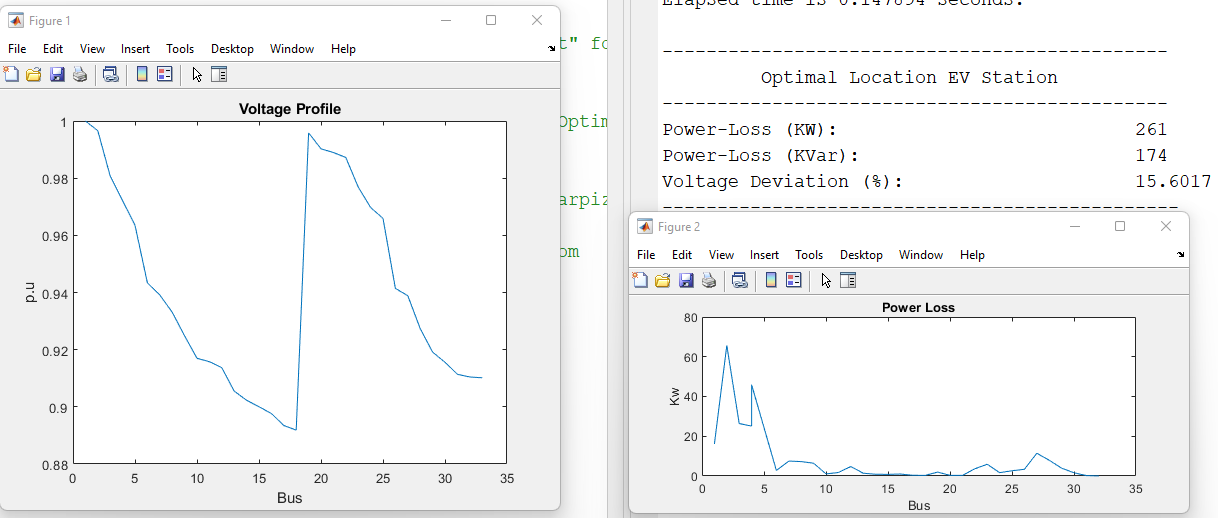Image resolution: width=1218 pixels, height=518 pixels.
Task: Open File menu in Figure 1
Action: click(18, 49)
